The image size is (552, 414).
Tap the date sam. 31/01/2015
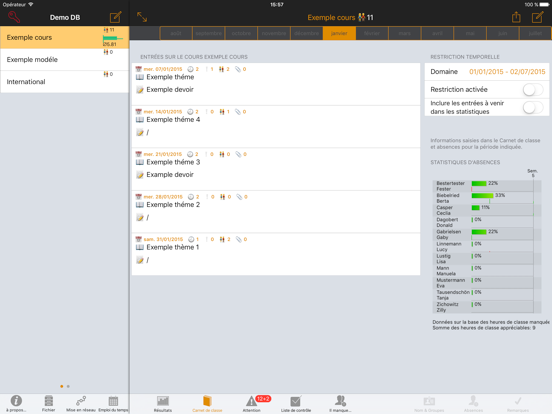163,239
